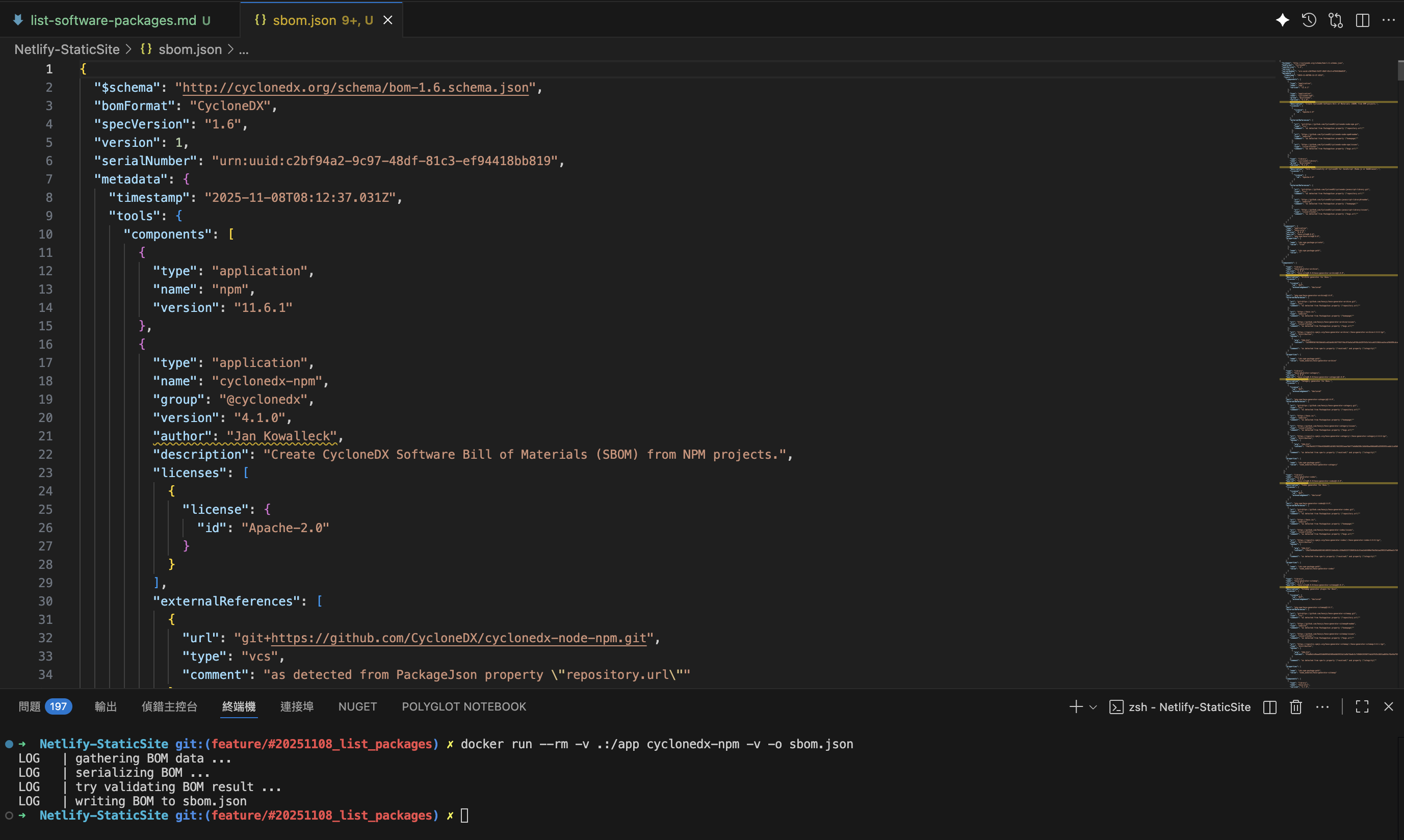Screen dimensions: 1404x840
Task: Click the Copilot sparkle icon in editor toolbar
Action: [1282, 20]
